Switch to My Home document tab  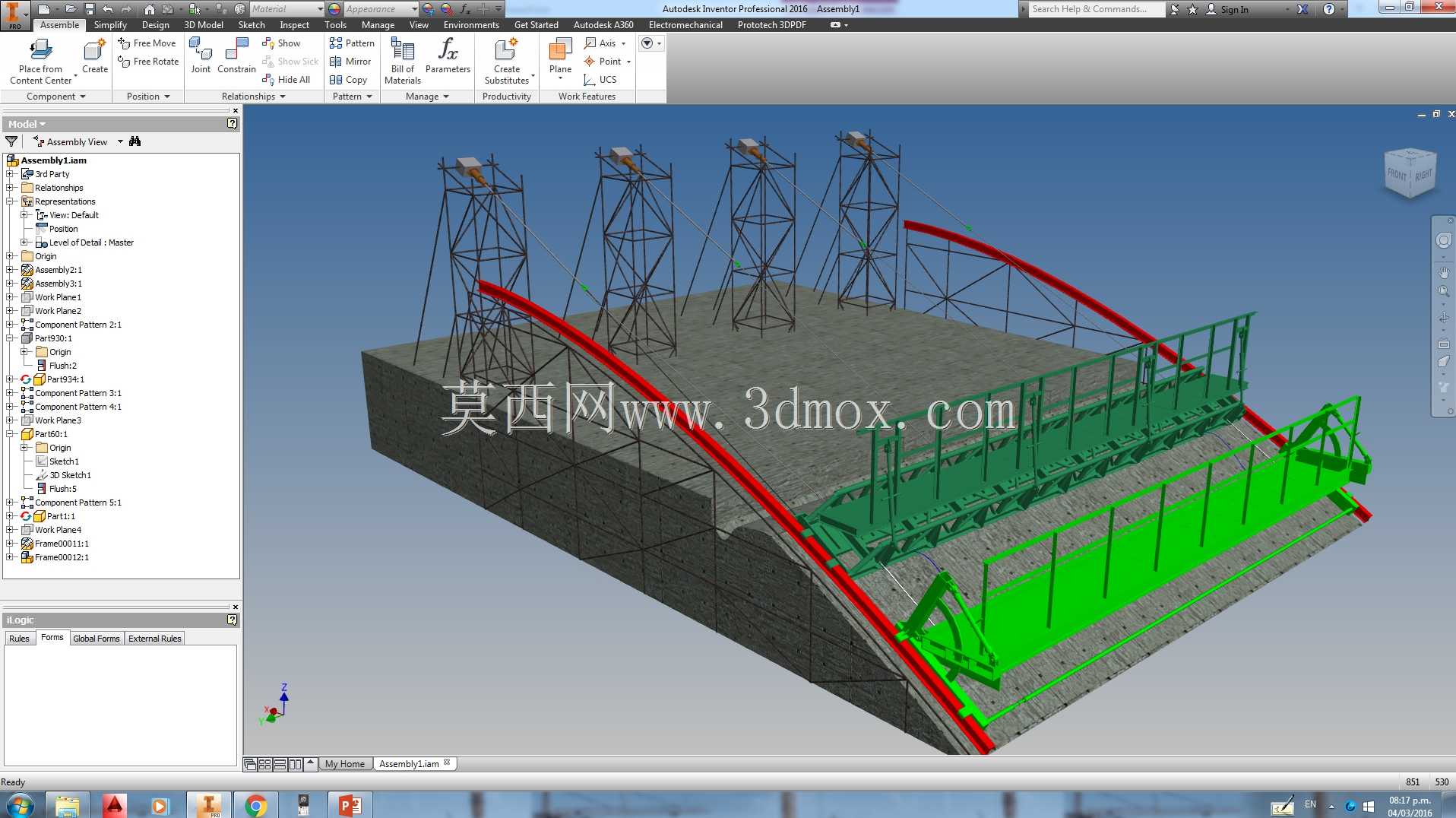pos(345,764)
